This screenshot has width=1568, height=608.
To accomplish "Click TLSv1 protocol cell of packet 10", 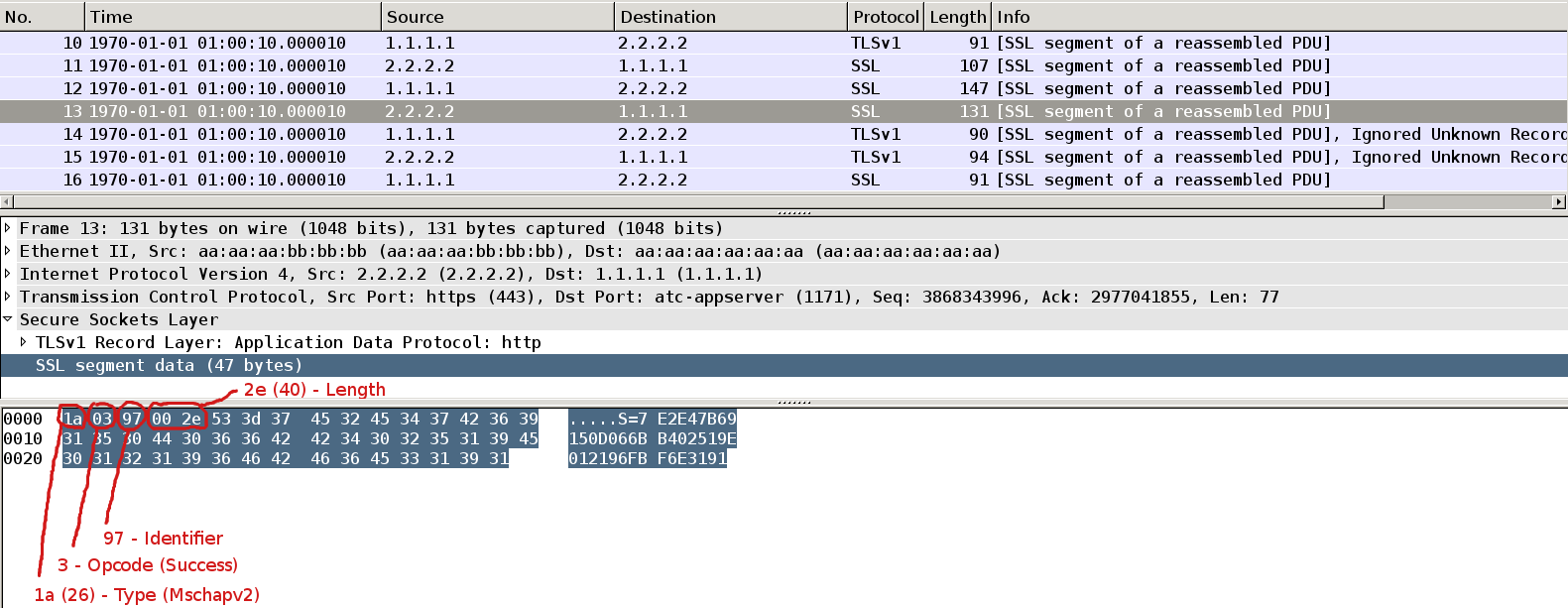I will pyautogui.click(x=876, y=43).
